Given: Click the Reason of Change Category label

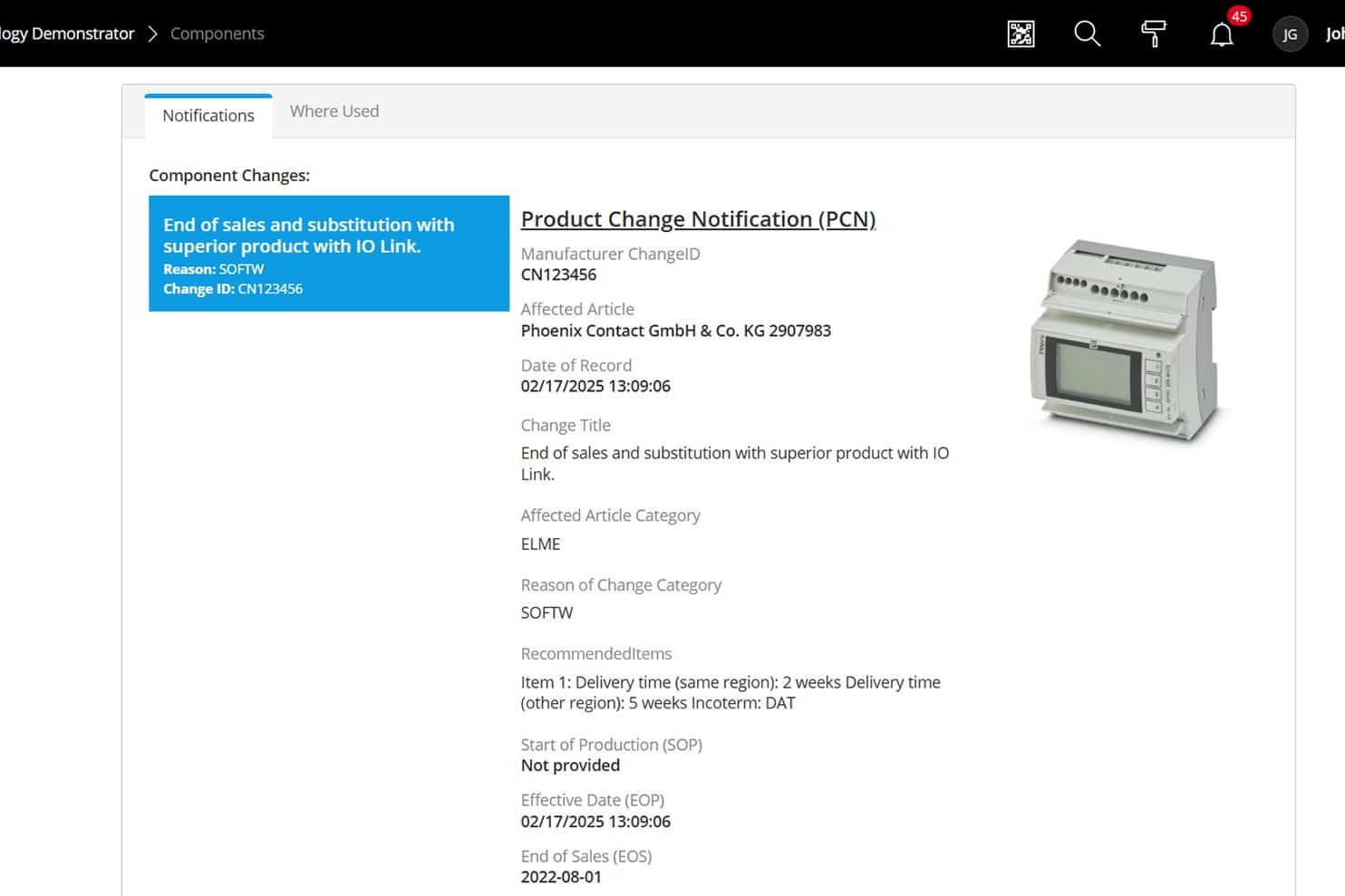Looking at the screenshot, I should [621, 585].
